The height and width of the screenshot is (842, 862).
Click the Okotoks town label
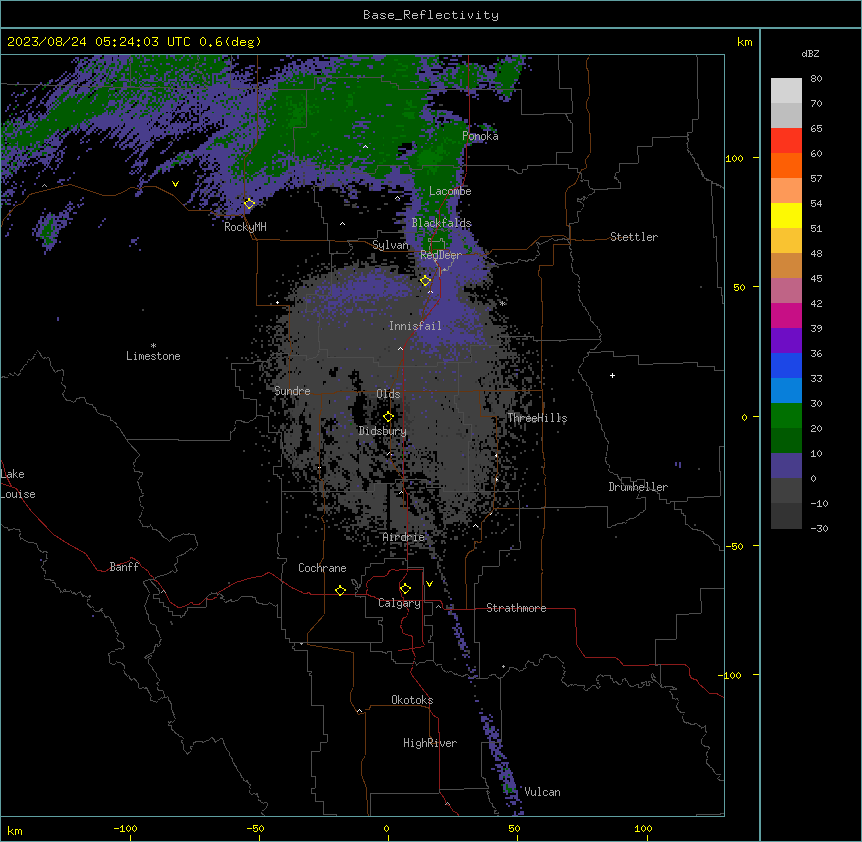[x=412, y=700]
